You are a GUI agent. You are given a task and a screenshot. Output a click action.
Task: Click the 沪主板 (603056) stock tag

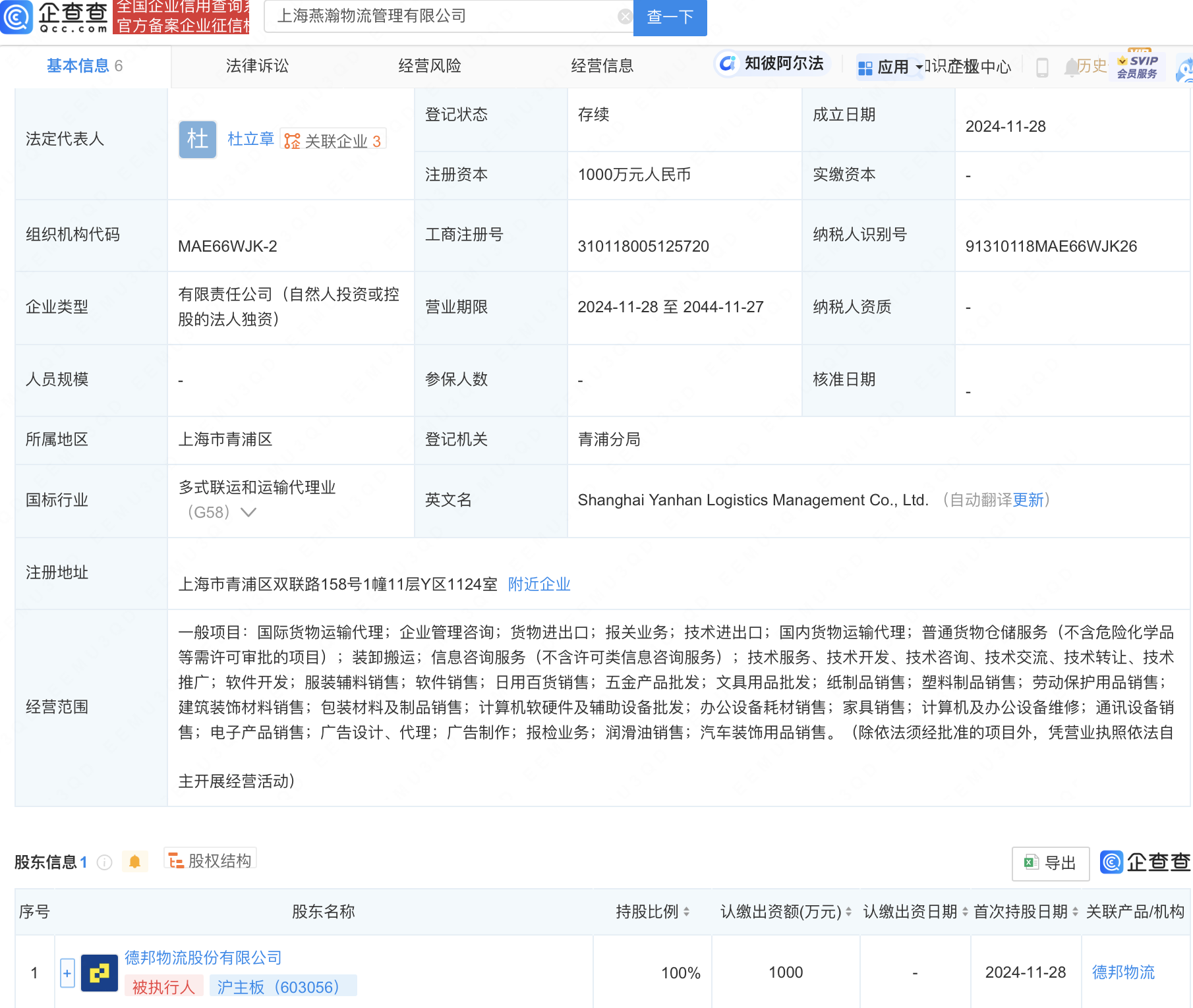pos(283,986)
